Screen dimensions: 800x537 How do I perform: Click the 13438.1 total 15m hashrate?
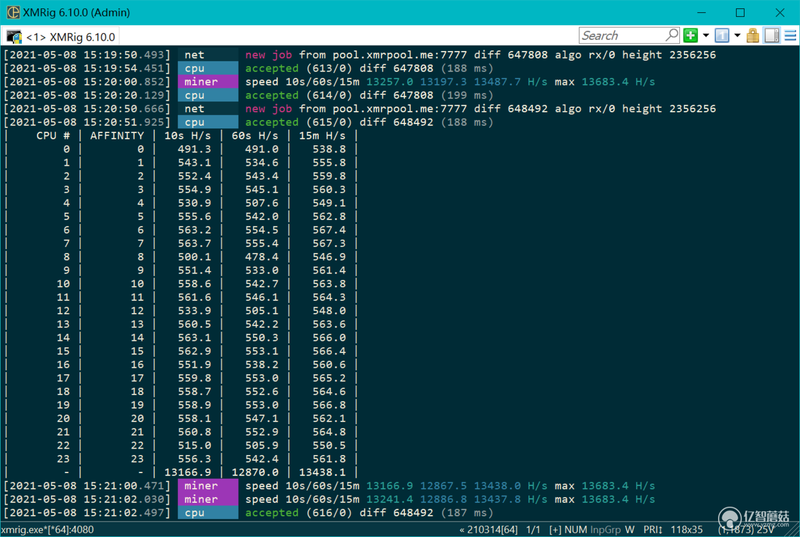[322, 472]
